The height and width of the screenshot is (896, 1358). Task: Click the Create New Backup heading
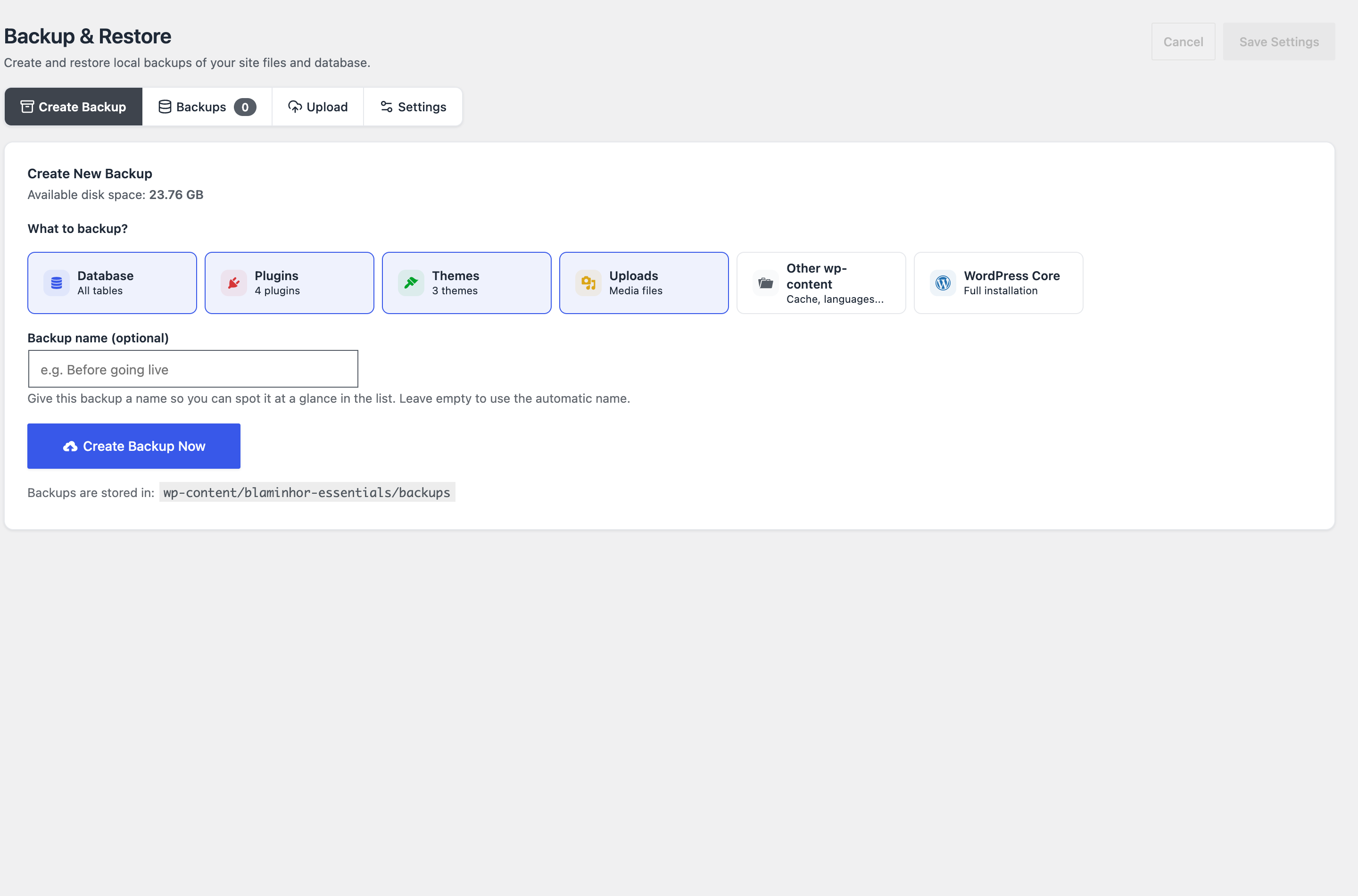(x=90, y=174)
